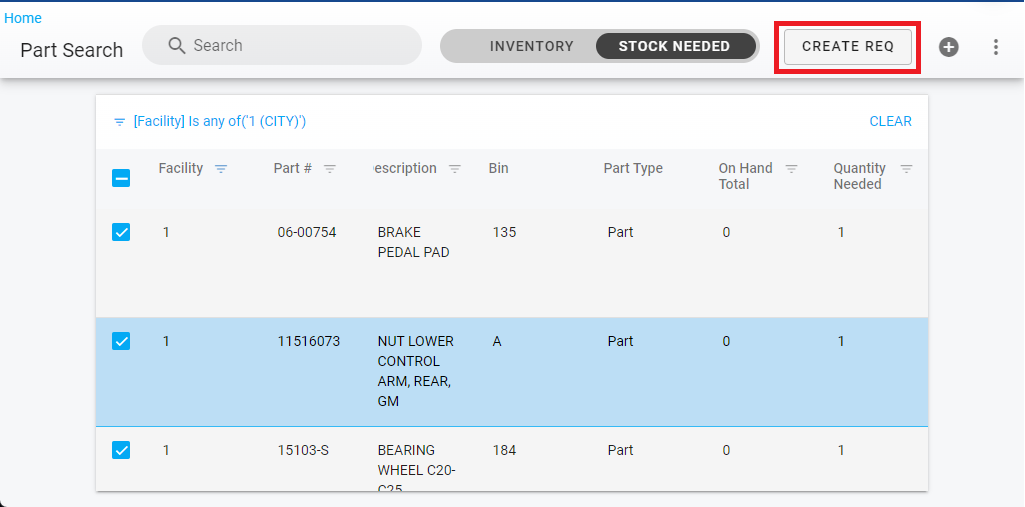Click the Create Req button

click(x=848, y=47)
